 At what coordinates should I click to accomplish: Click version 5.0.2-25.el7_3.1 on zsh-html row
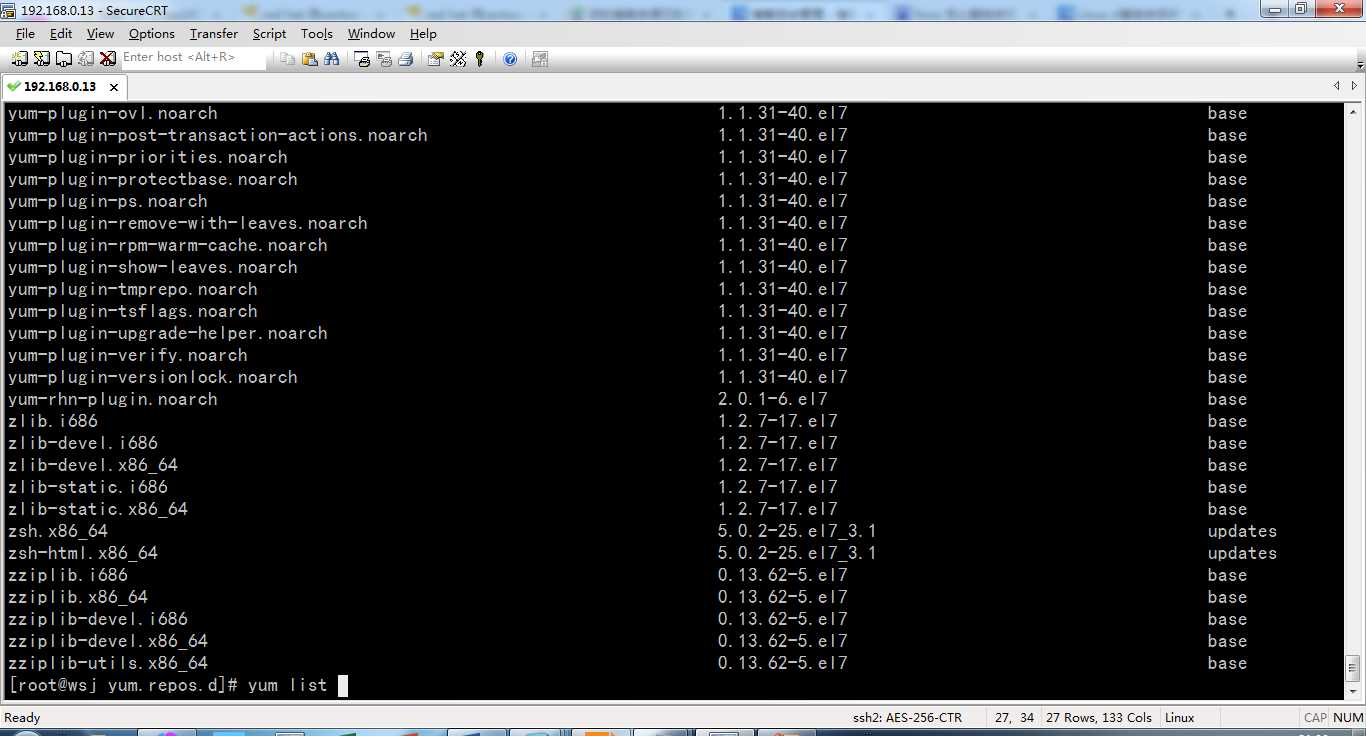797,553
